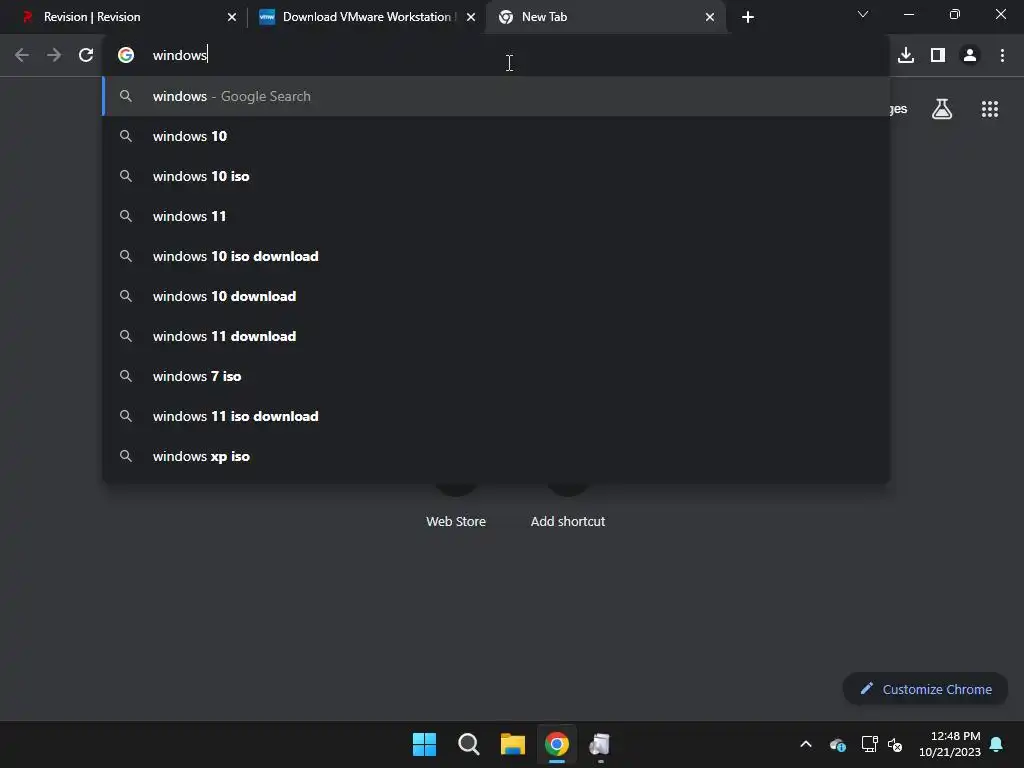
Task: Close the Revision | Revision tab
Action: [231, 17]
